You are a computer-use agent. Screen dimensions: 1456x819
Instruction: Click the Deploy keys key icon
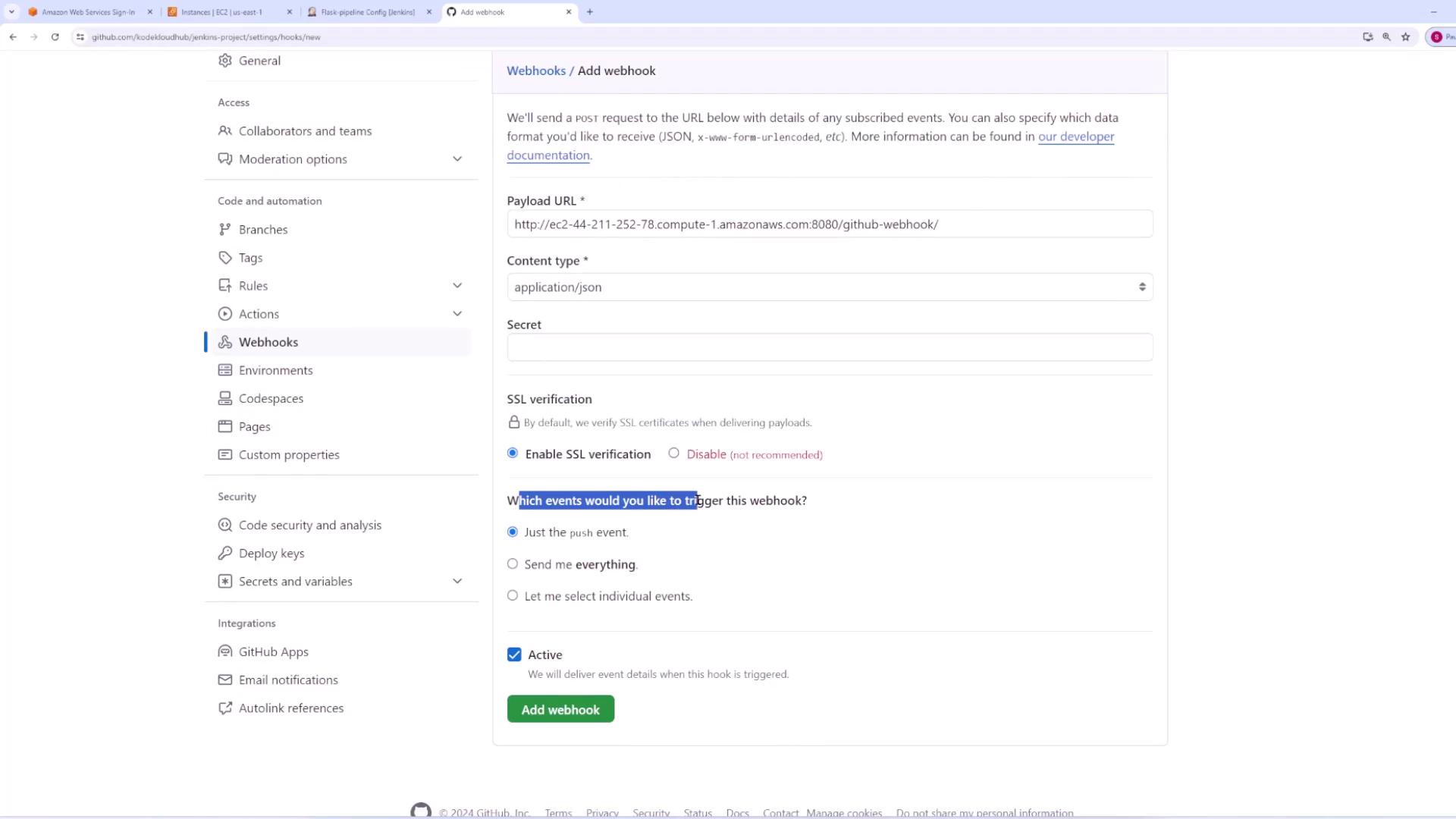point(225,554)
